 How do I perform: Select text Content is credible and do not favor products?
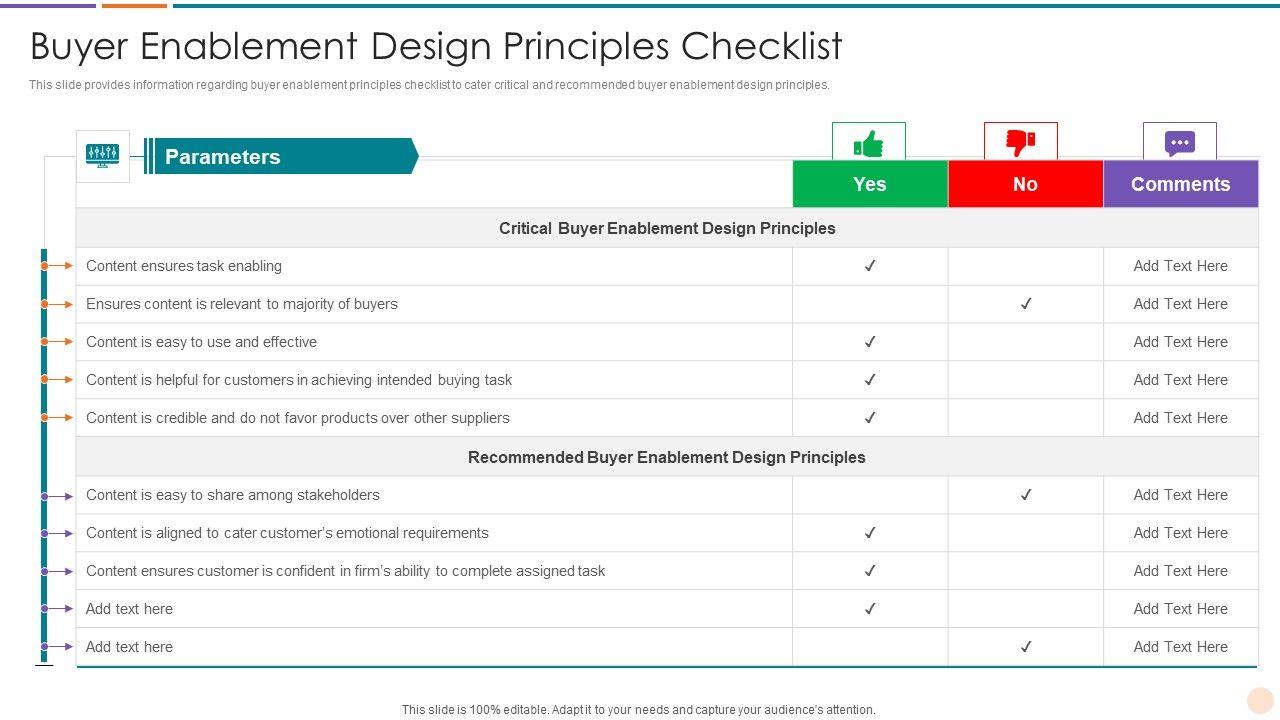(x=298, y=418)
